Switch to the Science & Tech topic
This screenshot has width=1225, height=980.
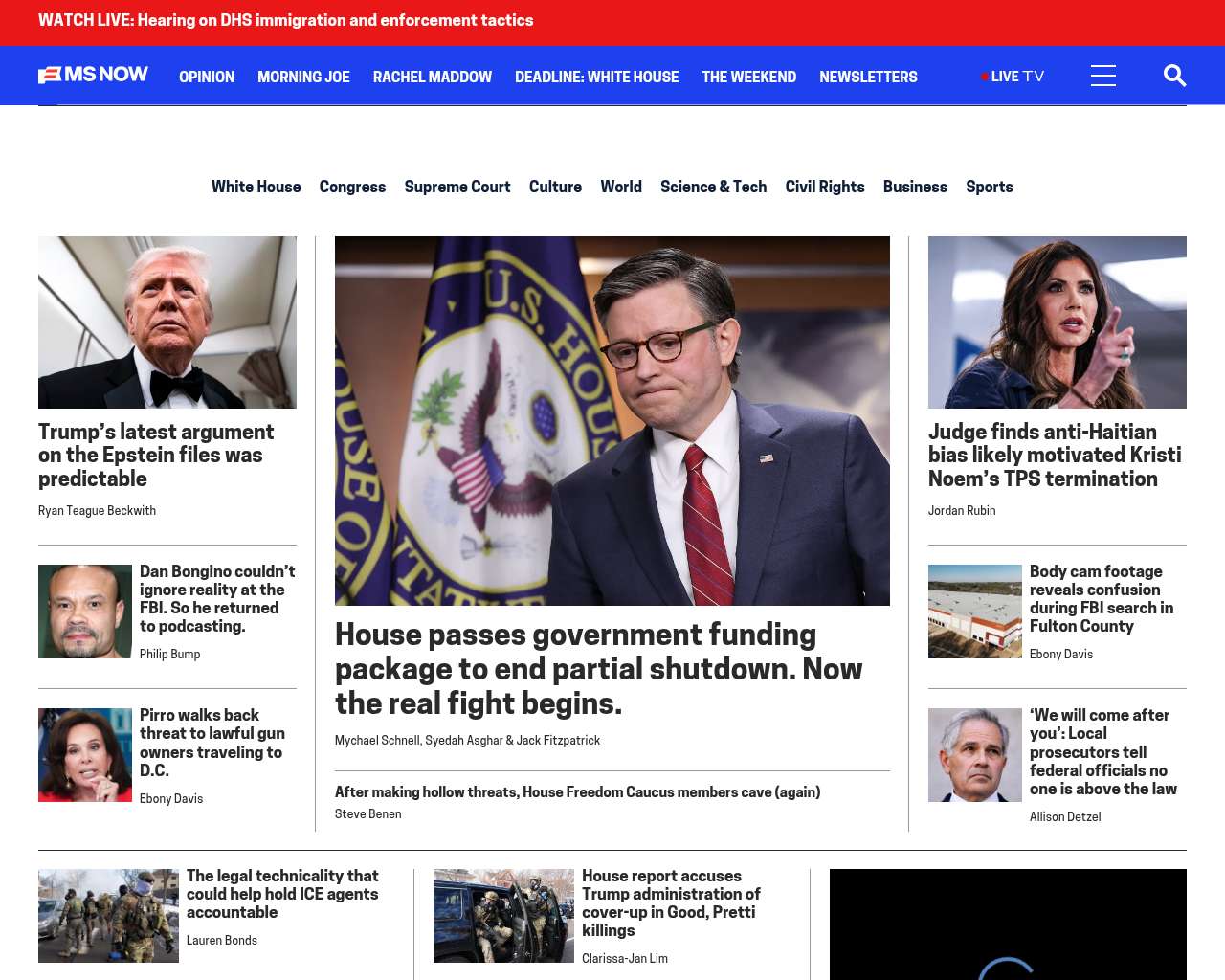(713, 187)
